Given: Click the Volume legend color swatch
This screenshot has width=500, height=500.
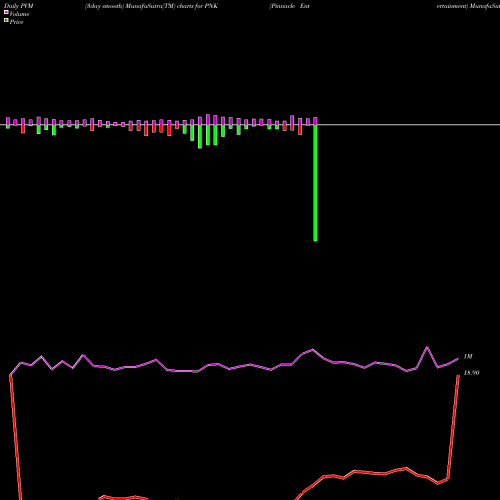Looking at the screenshot, I should tap(6, 12).
